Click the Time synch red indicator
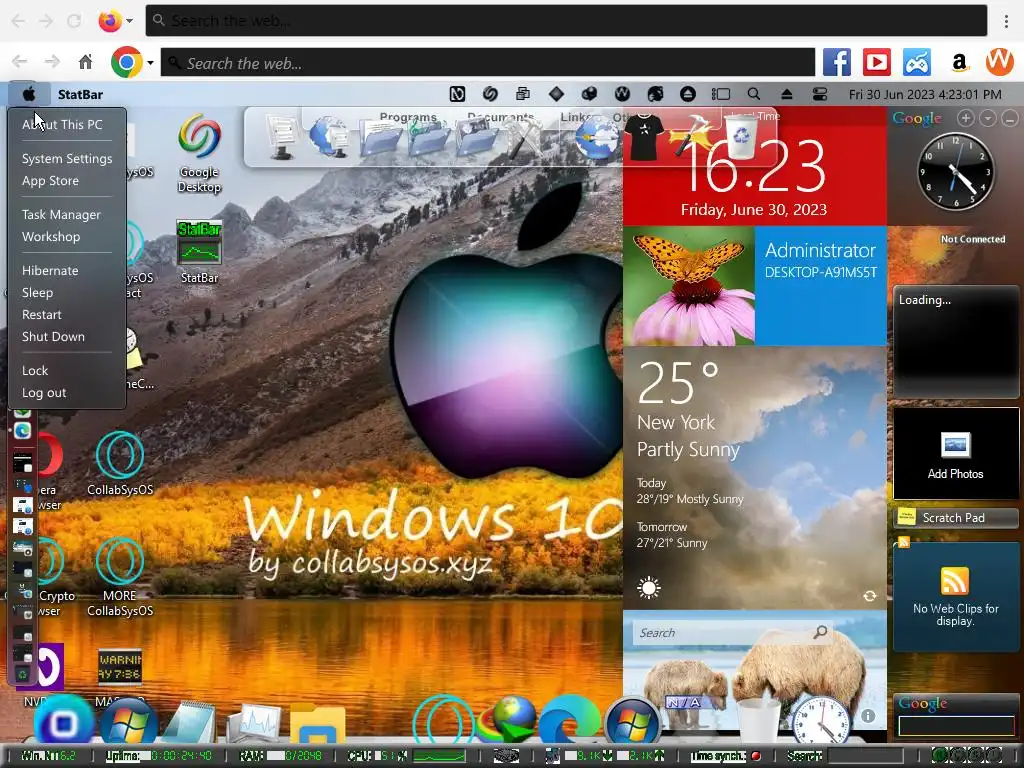The width and height of the screenshot is (1024, 768). coord(756,756)
